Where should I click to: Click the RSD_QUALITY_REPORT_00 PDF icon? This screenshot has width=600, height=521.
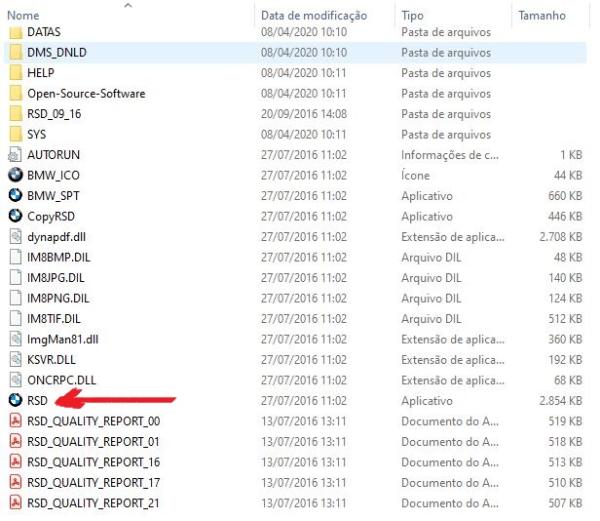(x=15, y=421)
